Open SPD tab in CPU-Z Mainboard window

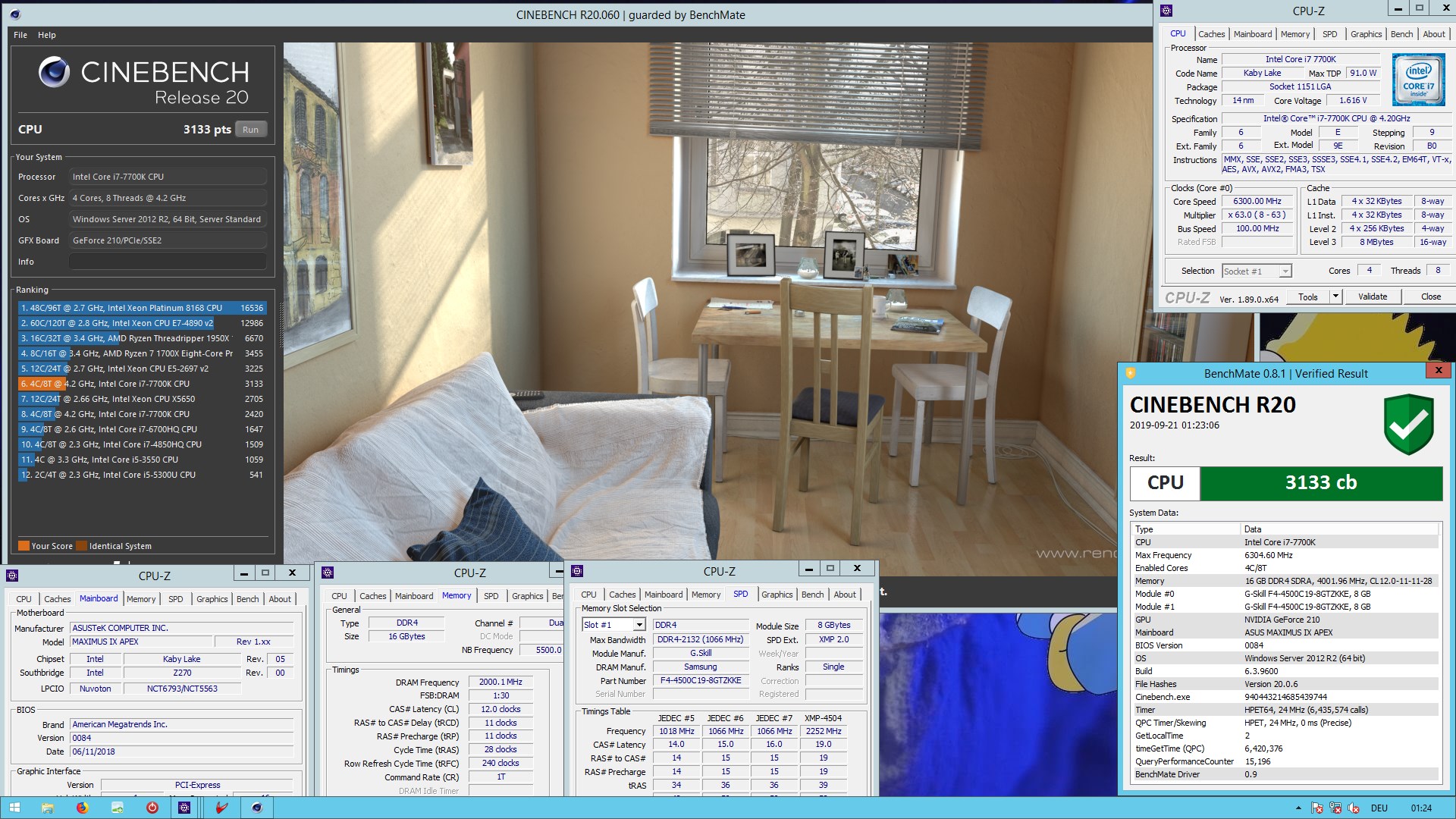(176, 599)
